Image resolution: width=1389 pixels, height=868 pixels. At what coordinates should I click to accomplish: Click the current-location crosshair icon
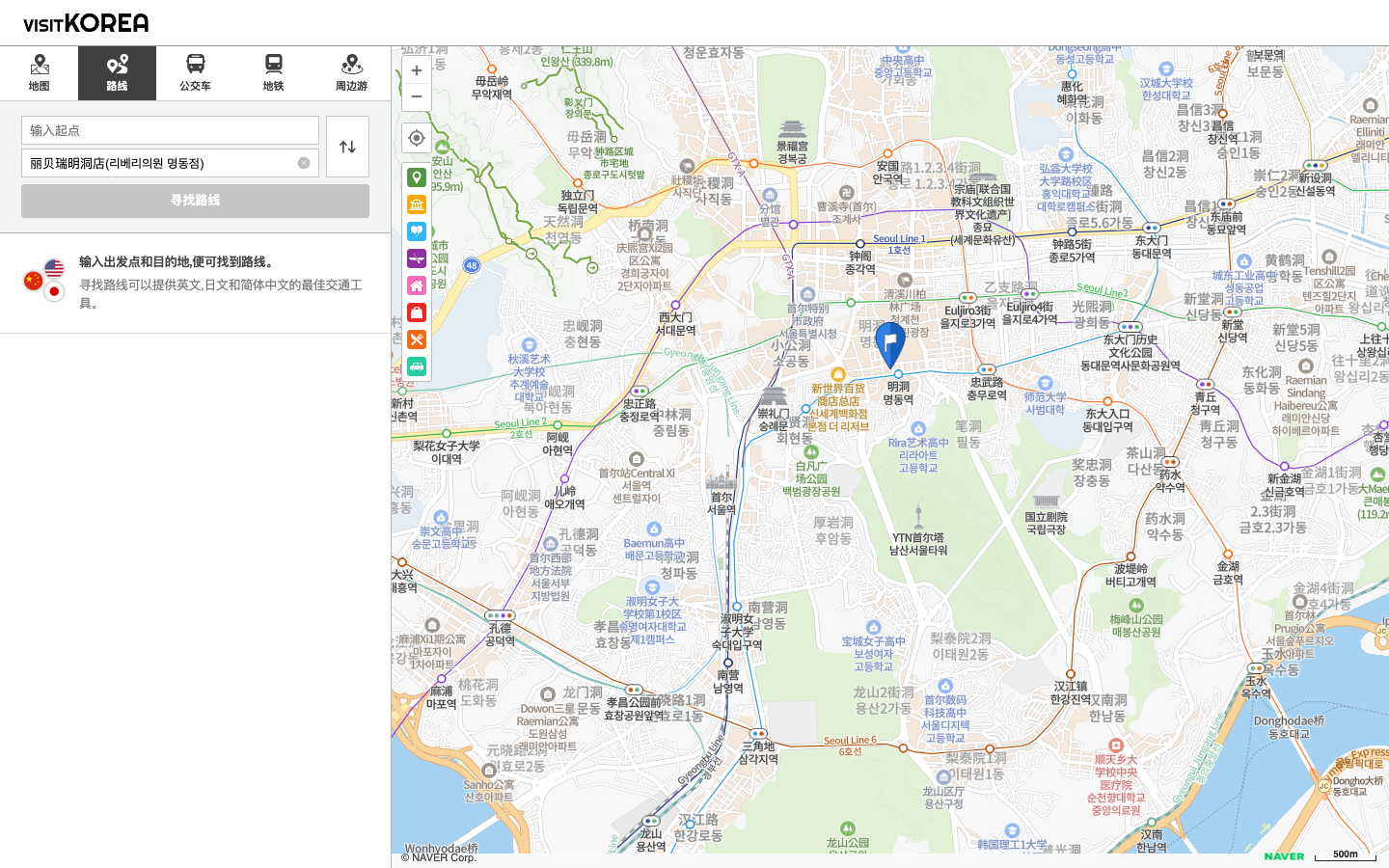pyautogui.click(x=417, y=138)
